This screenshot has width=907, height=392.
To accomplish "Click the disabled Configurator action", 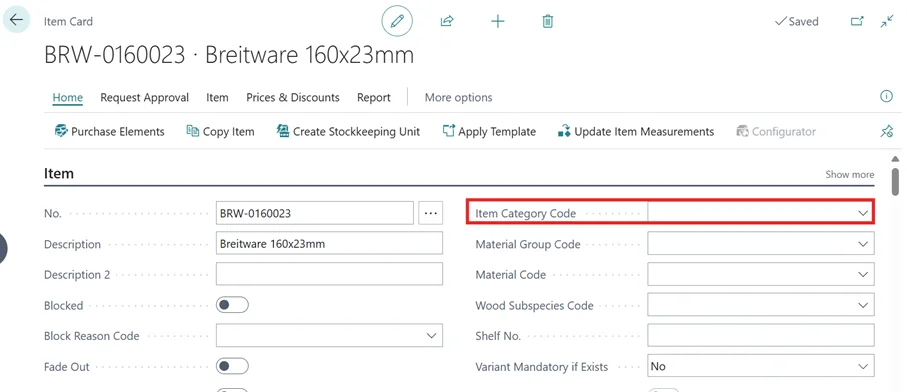I will (x=776, y=132).
